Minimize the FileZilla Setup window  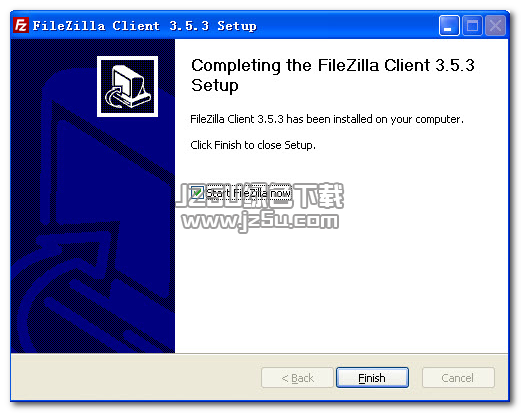point(449,25)
